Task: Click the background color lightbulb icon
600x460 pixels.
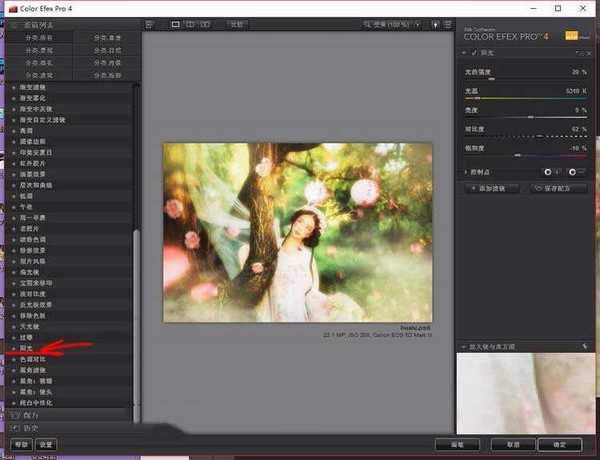Action: [x=435, y=24]
